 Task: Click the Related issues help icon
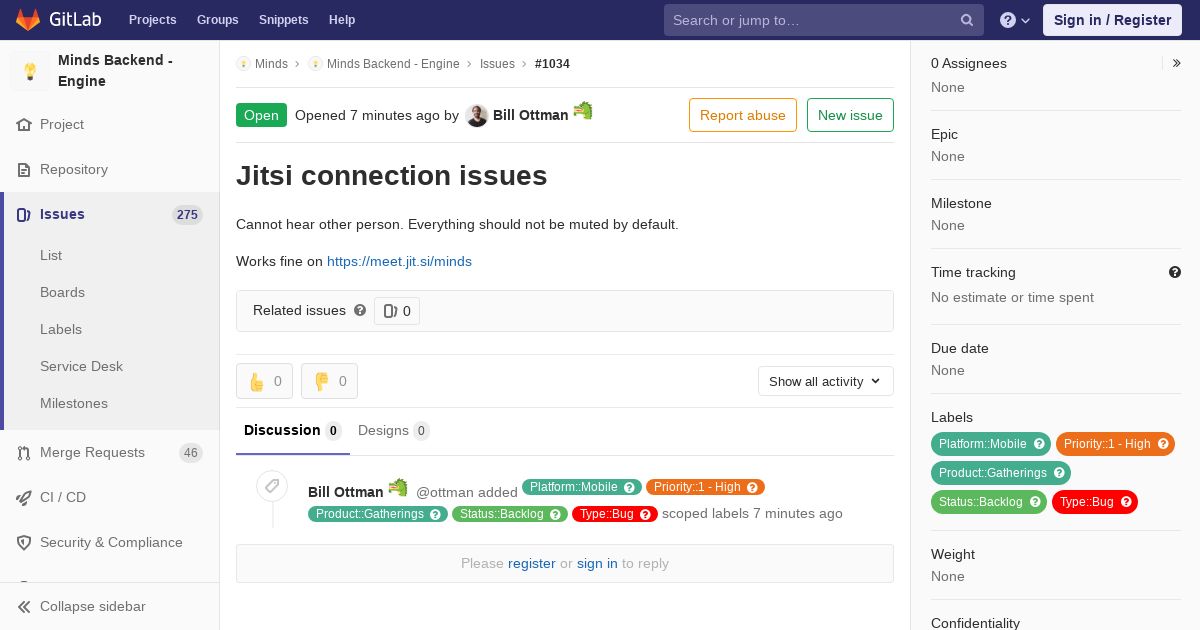pyautogui.click(x=360, y=310)
